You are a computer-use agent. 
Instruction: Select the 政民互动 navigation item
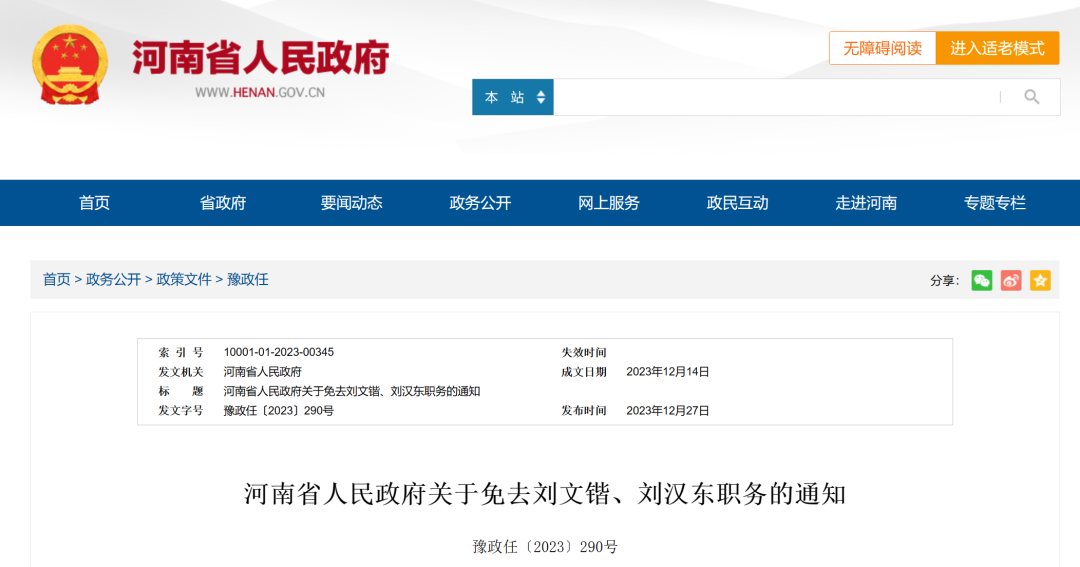(738, 203)
